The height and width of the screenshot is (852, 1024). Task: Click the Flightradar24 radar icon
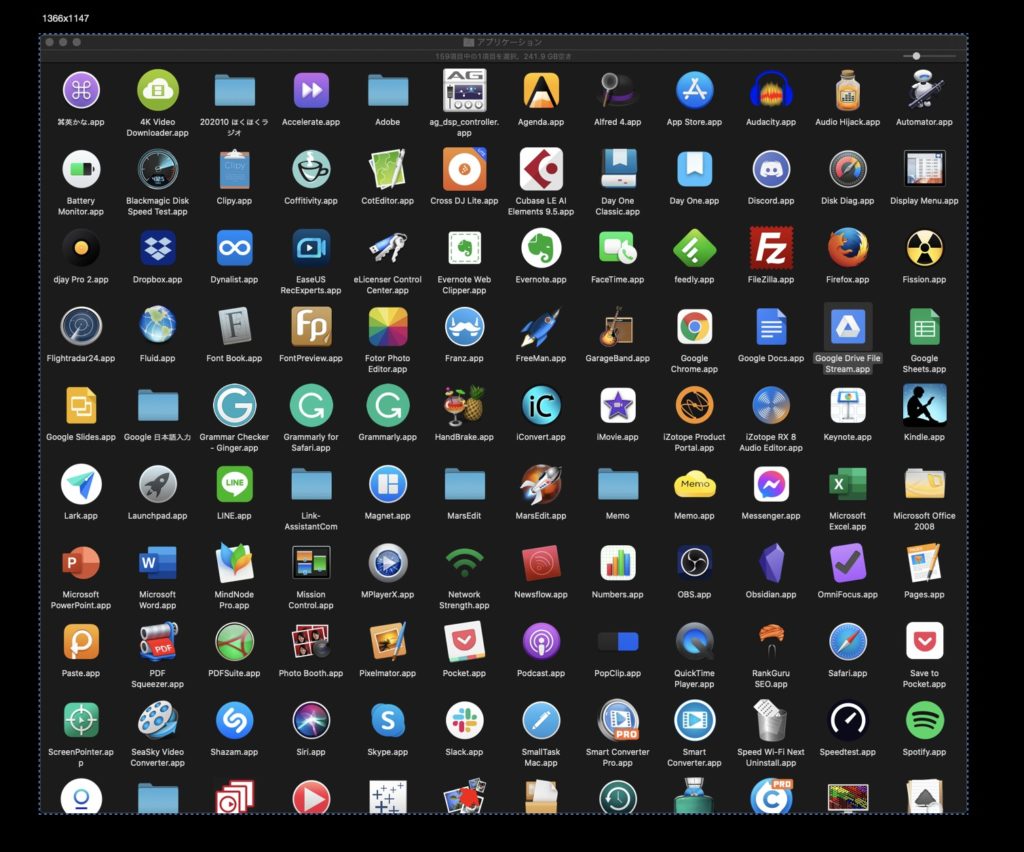[x=81, y=326]
